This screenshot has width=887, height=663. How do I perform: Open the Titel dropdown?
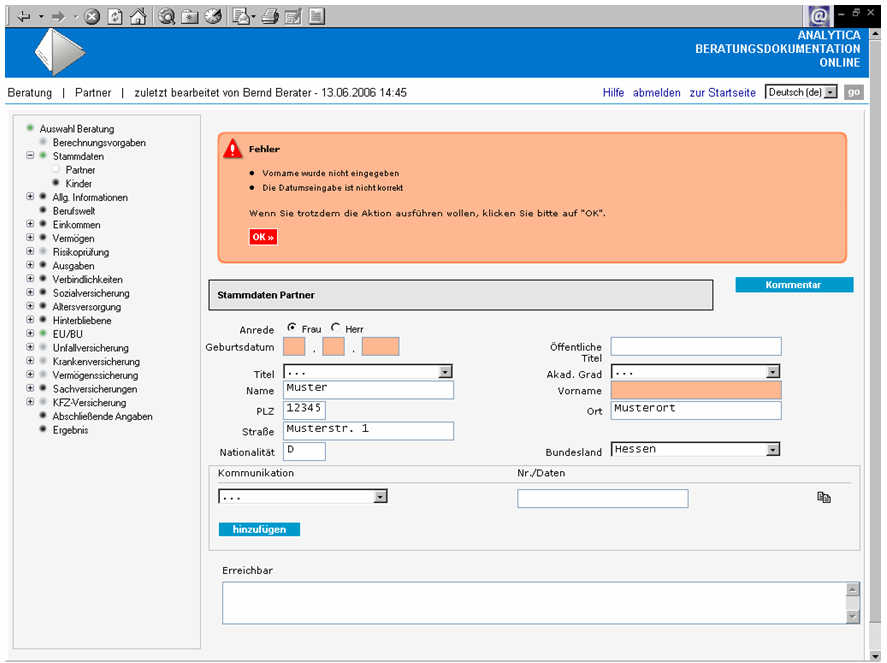pos(445,372)
